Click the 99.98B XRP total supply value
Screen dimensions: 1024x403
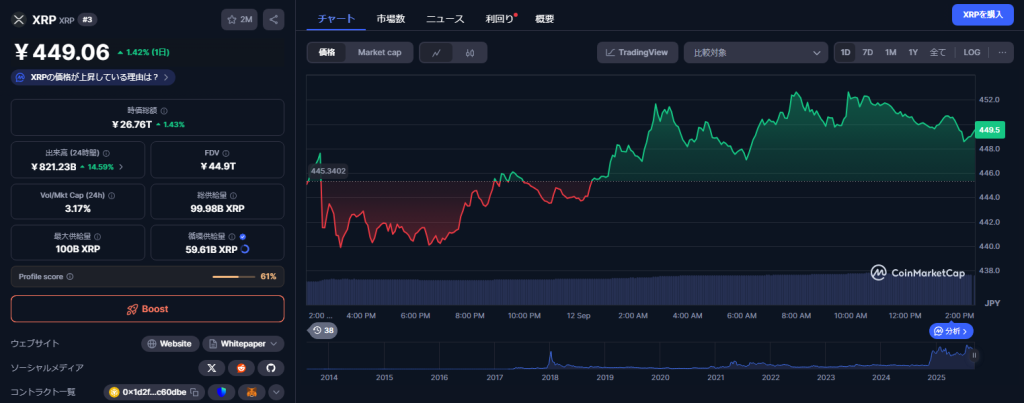(x=217, y=208)
